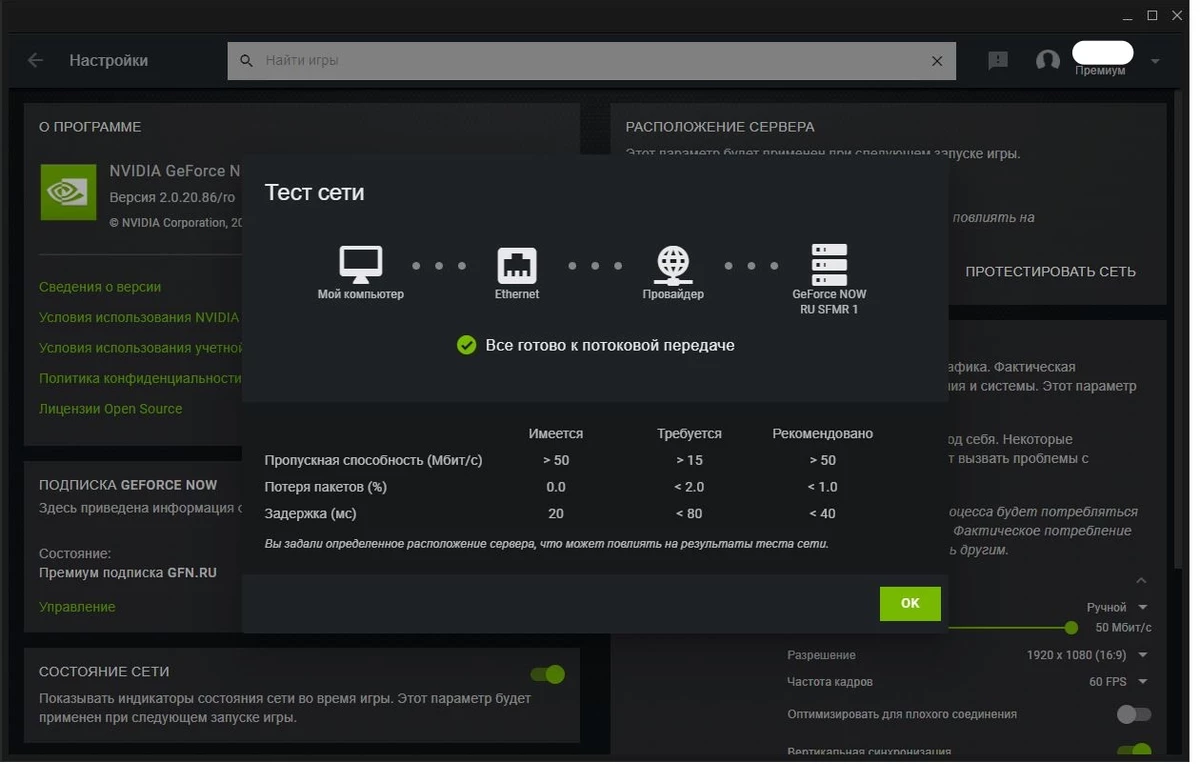1200x764 pixels.
Task: Click the server location warning note in dialog
Action: point(546,544)
